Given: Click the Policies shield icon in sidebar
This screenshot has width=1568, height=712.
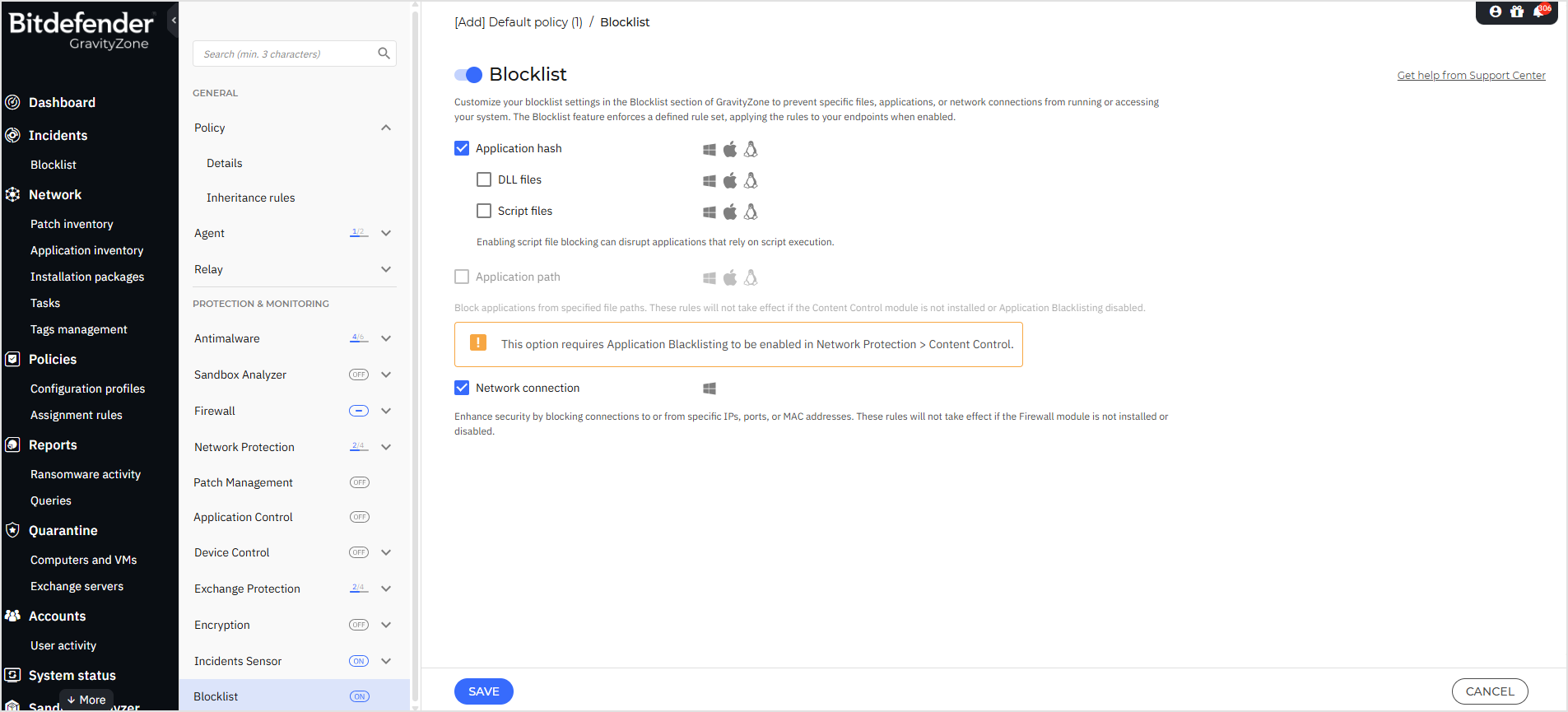Looking at the screenshot, I should 12,359.
